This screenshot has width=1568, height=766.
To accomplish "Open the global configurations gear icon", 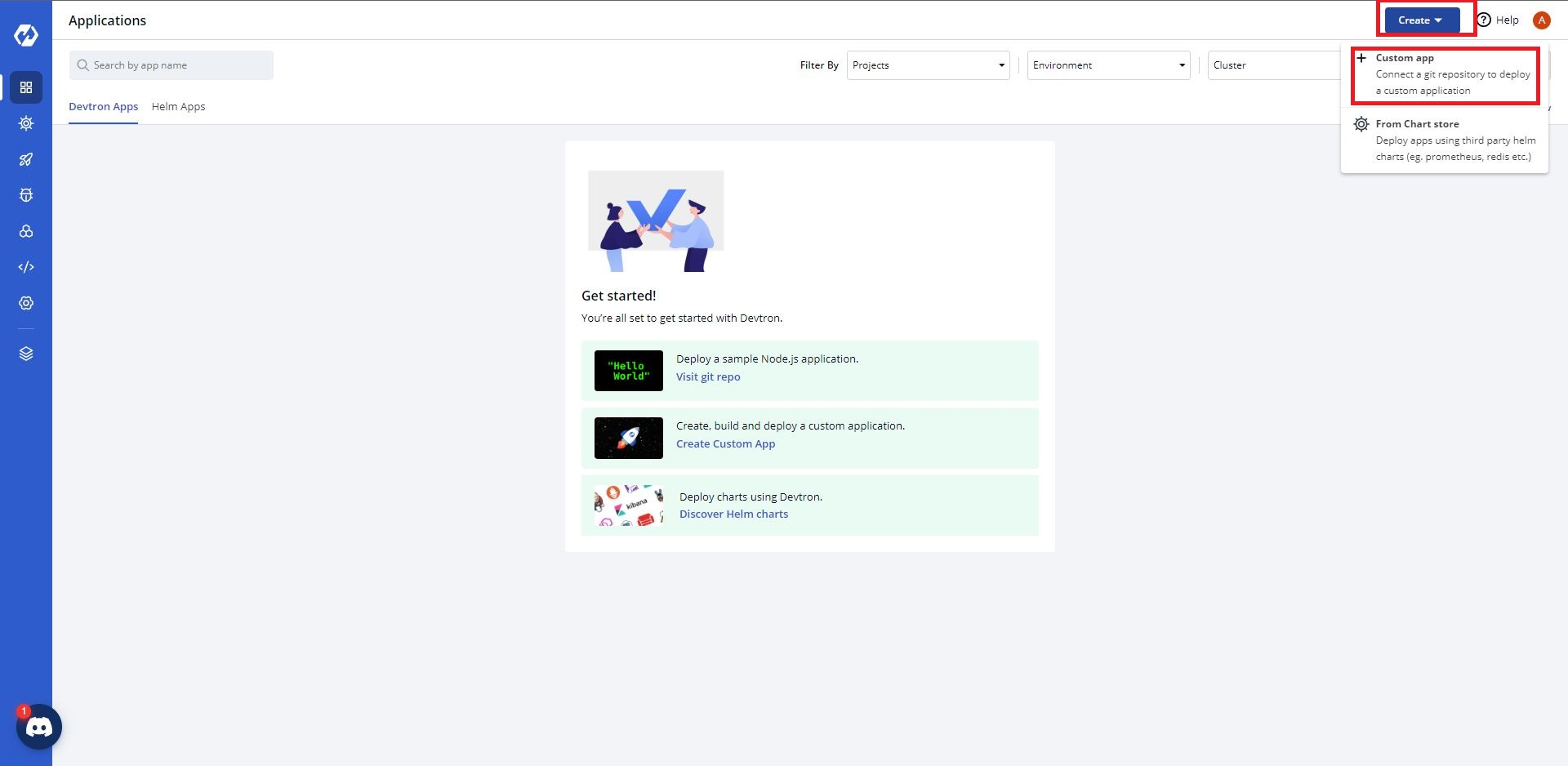I will 26,303.
